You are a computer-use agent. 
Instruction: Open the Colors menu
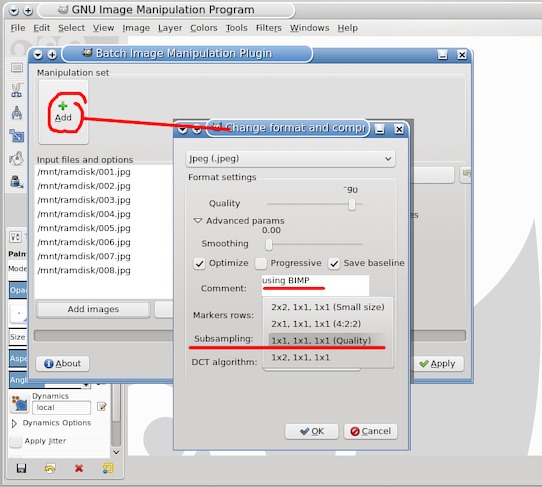point(204,28)
